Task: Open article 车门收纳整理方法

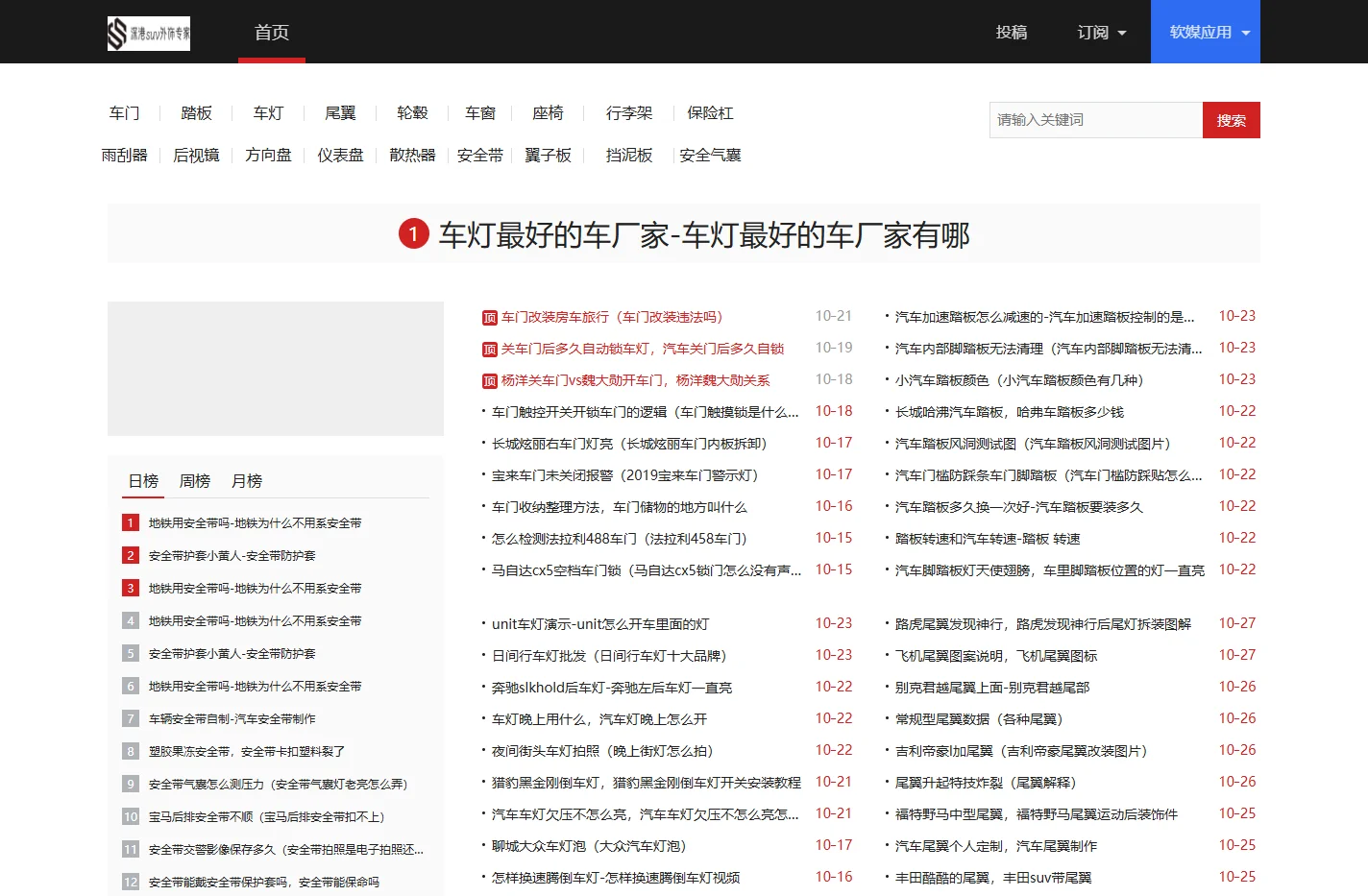Action: pyautogui.click(x=620, y=507)
